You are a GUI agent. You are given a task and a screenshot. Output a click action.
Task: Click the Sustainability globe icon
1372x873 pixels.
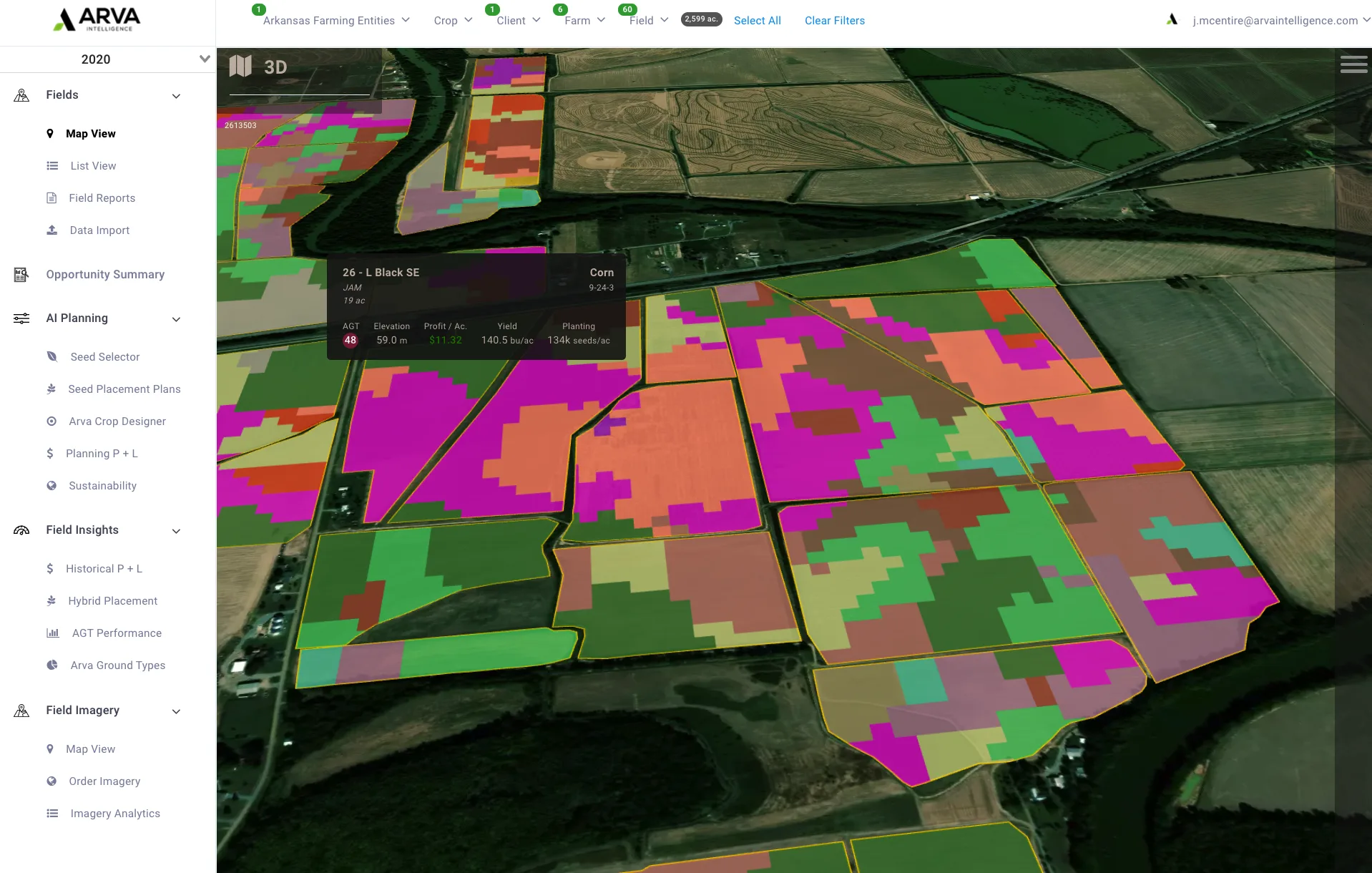52,486
